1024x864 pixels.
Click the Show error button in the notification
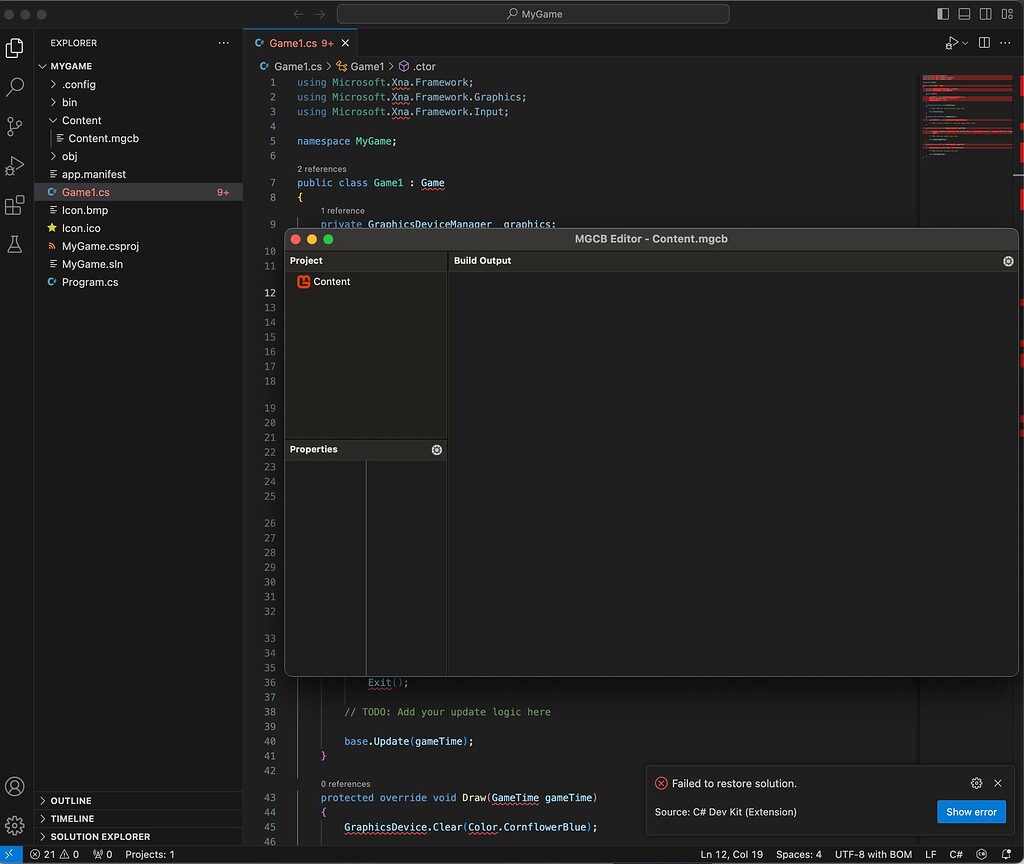[971, 812]
